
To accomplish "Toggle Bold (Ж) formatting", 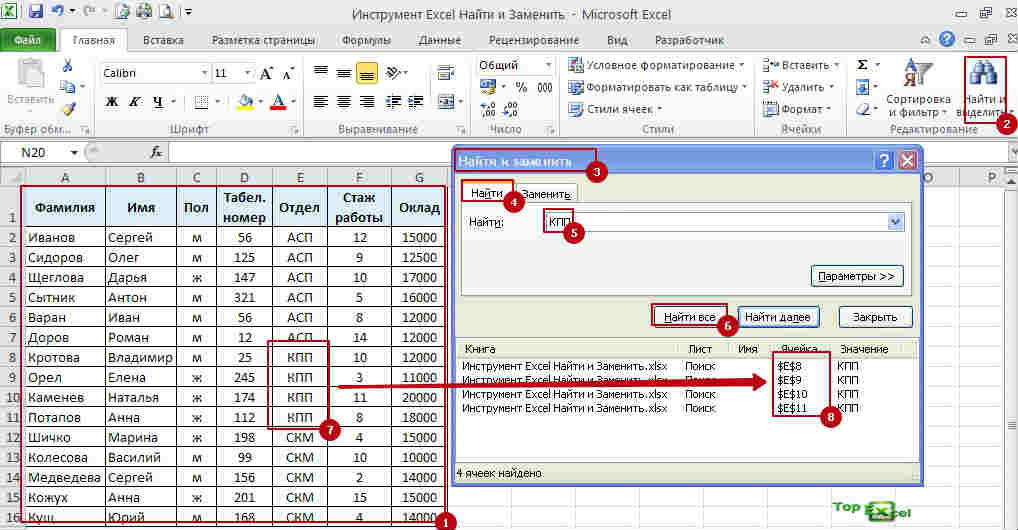I will point(112,101).
